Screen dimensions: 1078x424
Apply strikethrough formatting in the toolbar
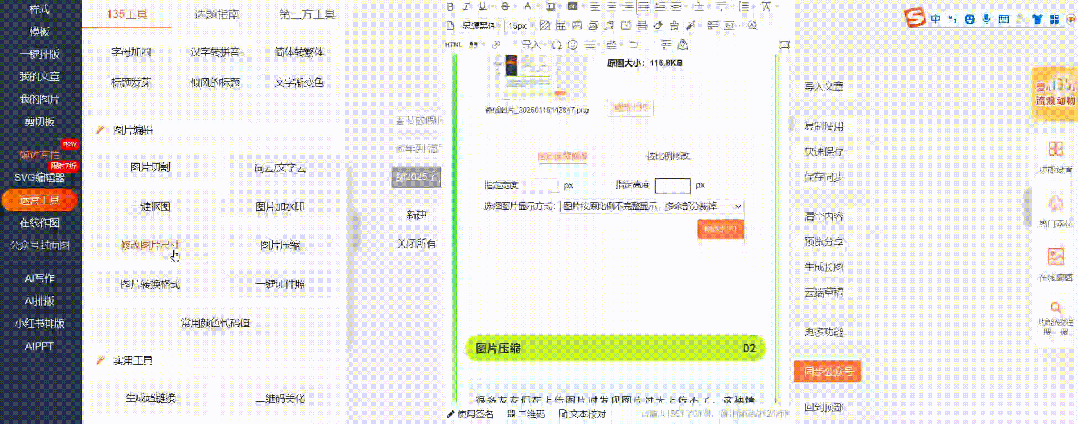pos(505,6)
